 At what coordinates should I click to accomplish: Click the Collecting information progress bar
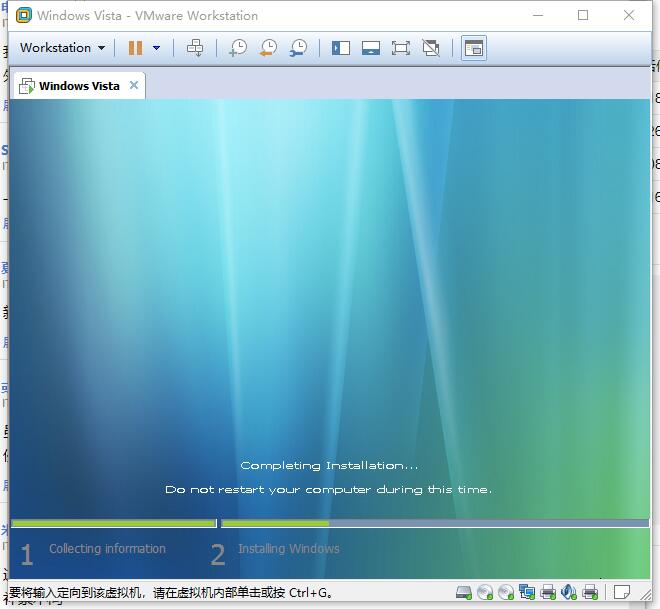(114, 523)
